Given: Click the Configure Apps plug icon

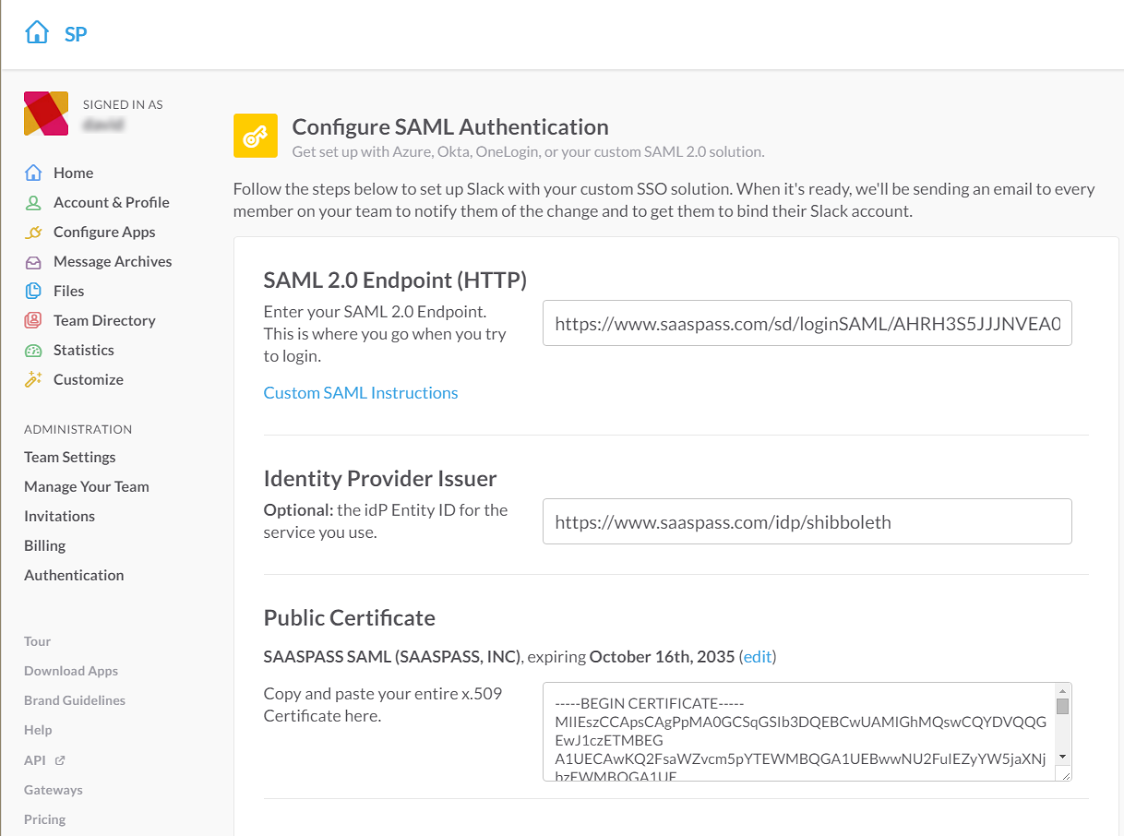Looking at the screenshot, I should pos(33,232).
